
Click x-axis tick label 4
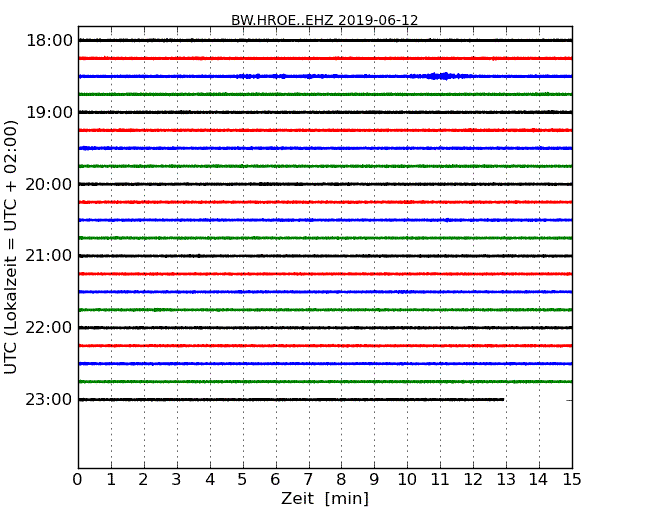(210, 480)
